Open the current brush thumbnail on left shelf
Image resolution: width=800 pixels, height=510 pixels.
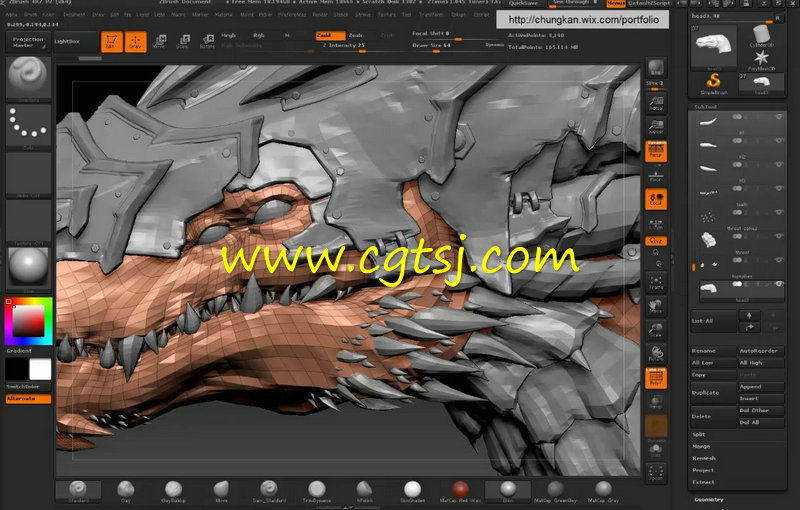click(28, 78)
